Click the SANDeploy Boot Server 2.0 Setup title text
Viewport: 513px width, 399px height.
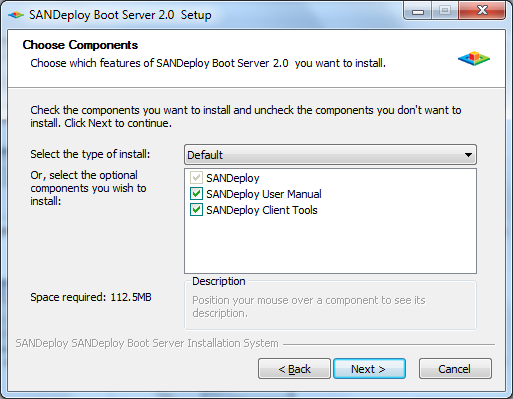coord(120,15)
